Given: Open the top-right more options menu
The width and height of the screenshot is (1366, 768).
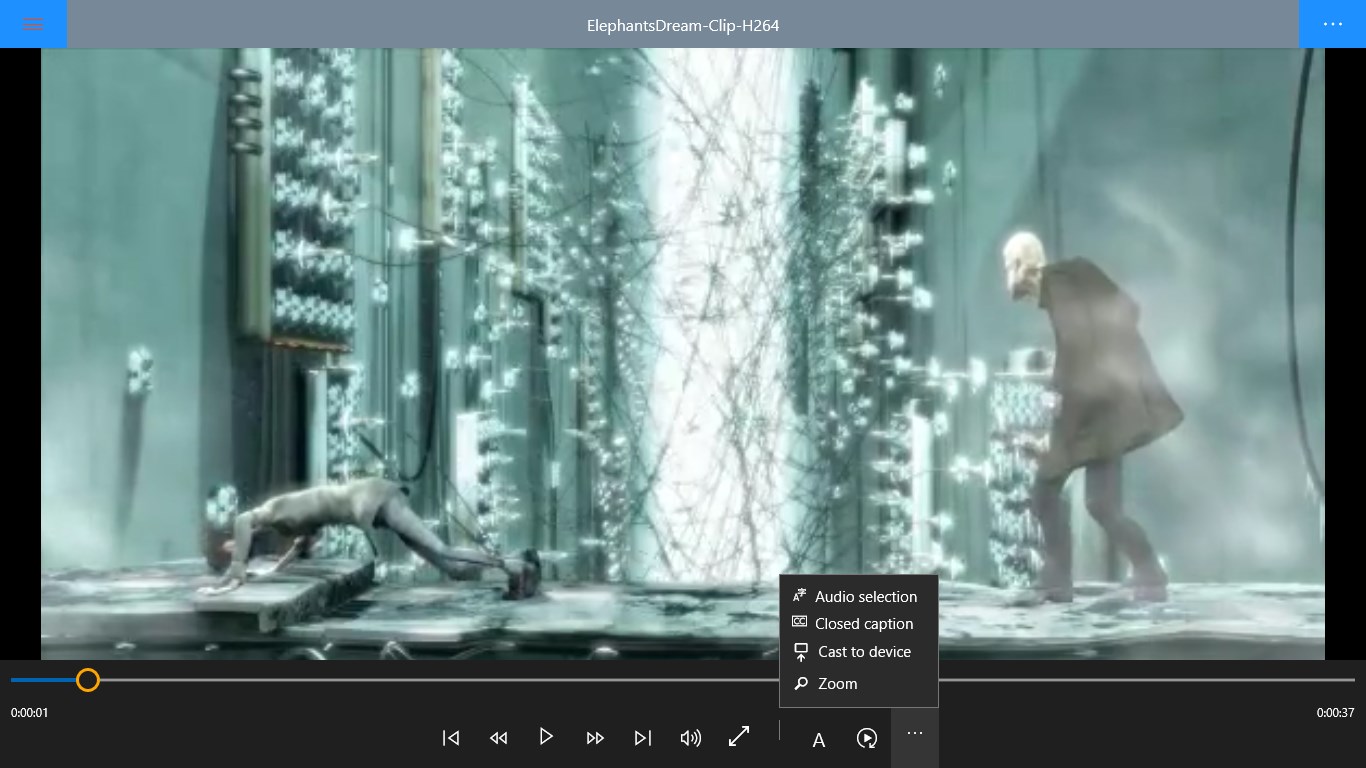Looking at the screenshot, I should (1332, 24).
